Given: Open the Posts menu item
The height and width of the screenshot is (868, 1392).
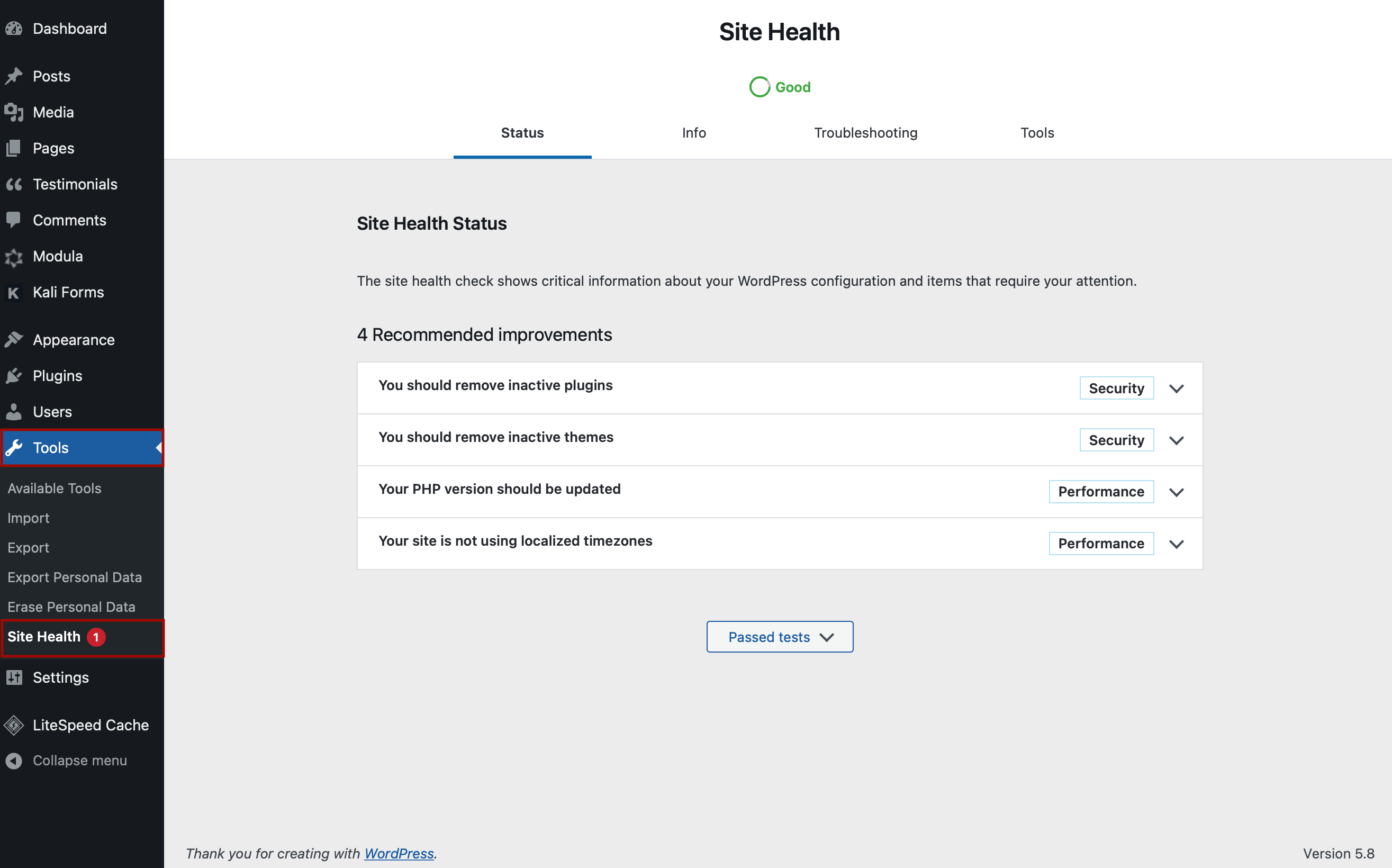Looking at the screenshot, I should pyautogui.click(x=52, y=76).
